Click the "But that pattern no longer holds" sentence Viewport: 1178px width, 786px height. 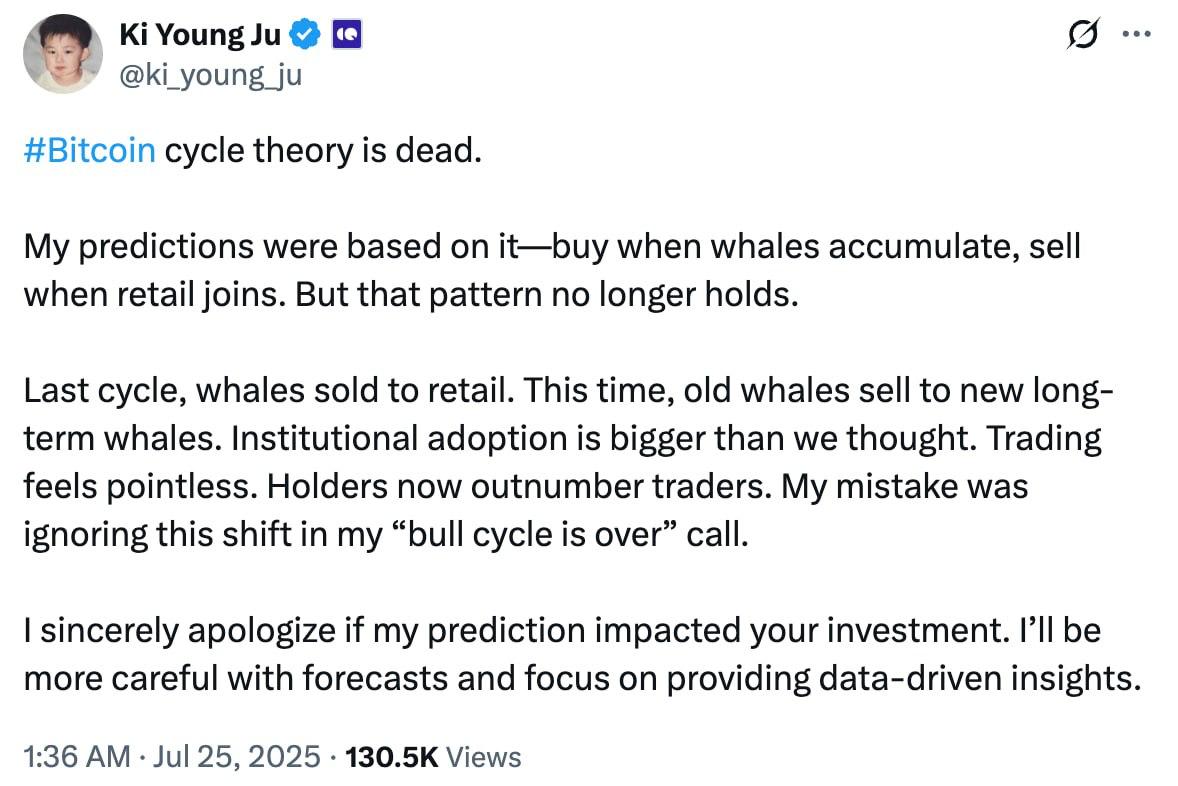[547, 295]
